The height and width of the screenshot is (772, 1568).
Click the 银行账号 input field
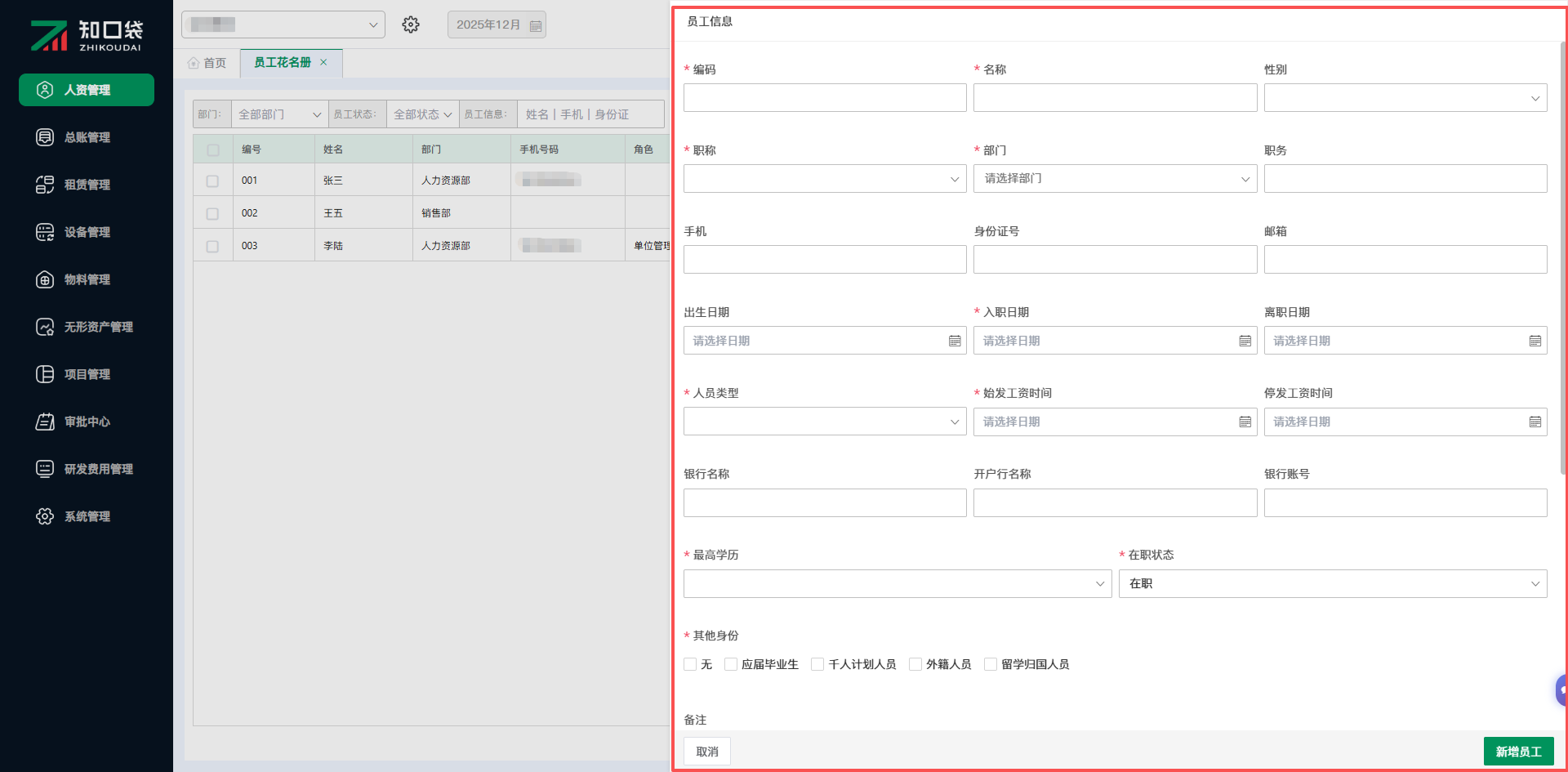point(1405,502)
